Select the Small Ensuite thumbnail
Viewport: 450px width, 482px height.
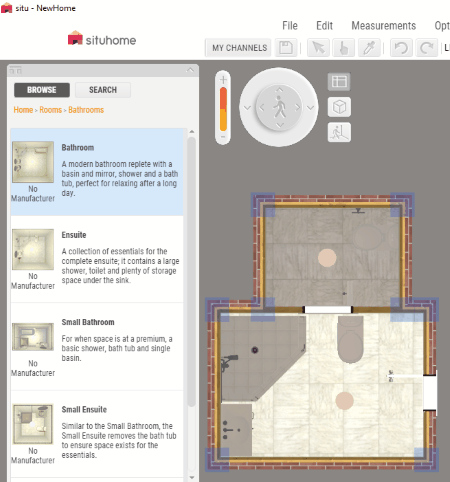point(33,424)
